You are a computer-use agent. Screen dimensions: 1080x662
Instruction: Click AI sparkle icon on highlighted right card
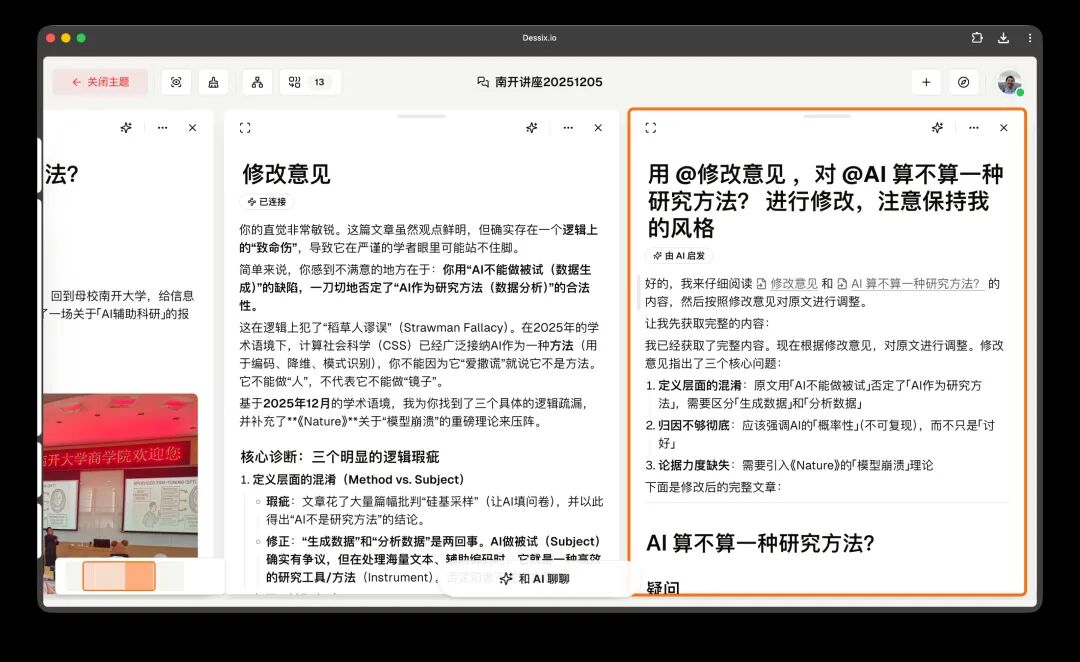pyautogui.click(x=937, y=127)
